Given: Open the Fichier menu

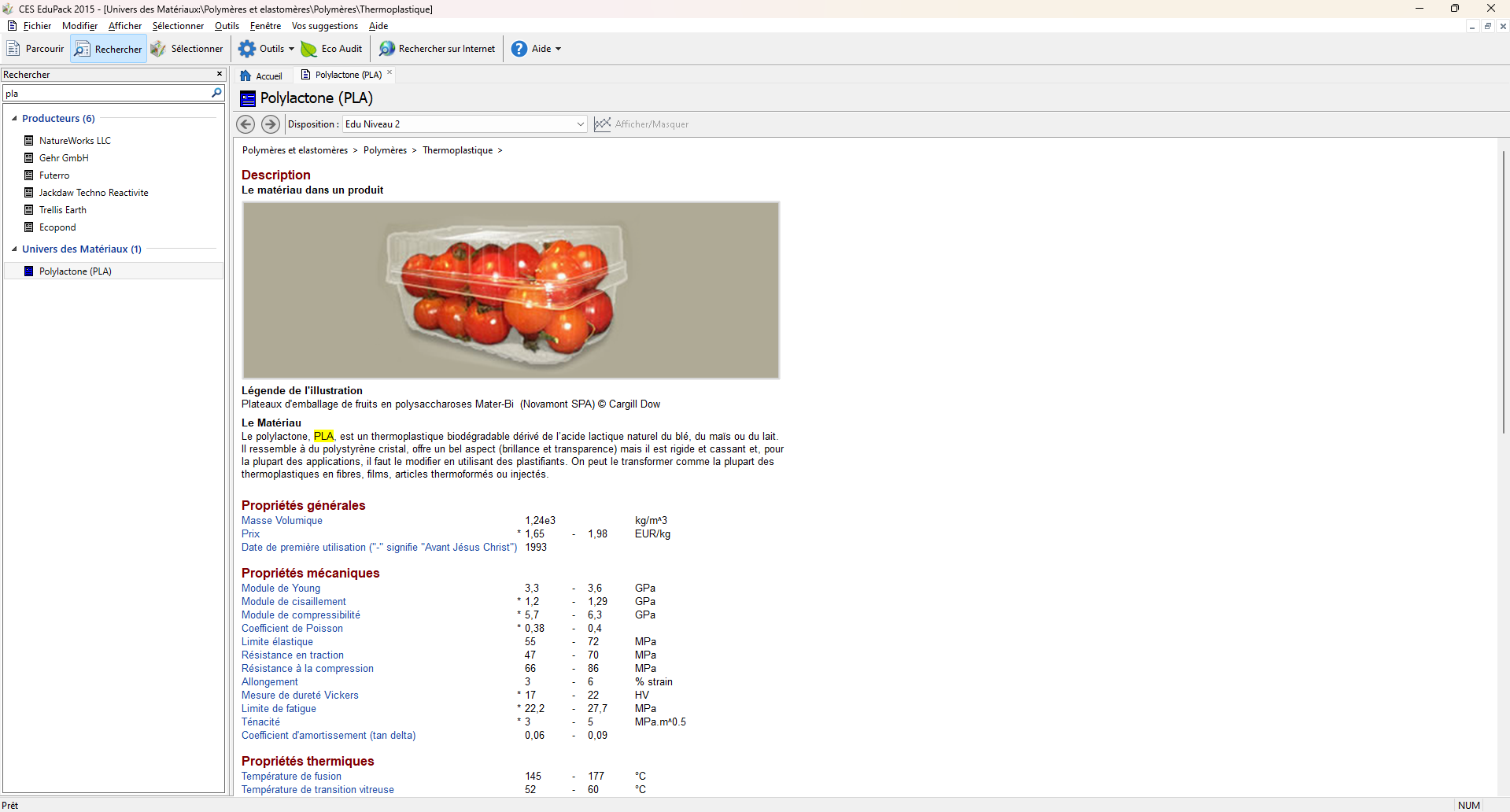Looking at the screenshot, I should tap(36, 26).
